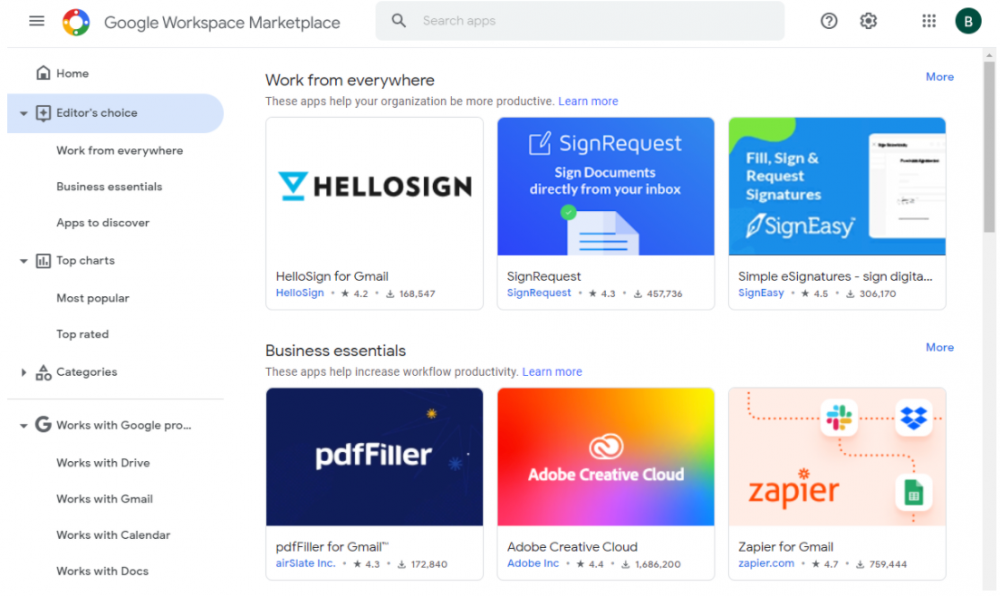Click the Adobe Creative Cloud app title
Screen dimensions: 1000x596
tap(572, 547)
